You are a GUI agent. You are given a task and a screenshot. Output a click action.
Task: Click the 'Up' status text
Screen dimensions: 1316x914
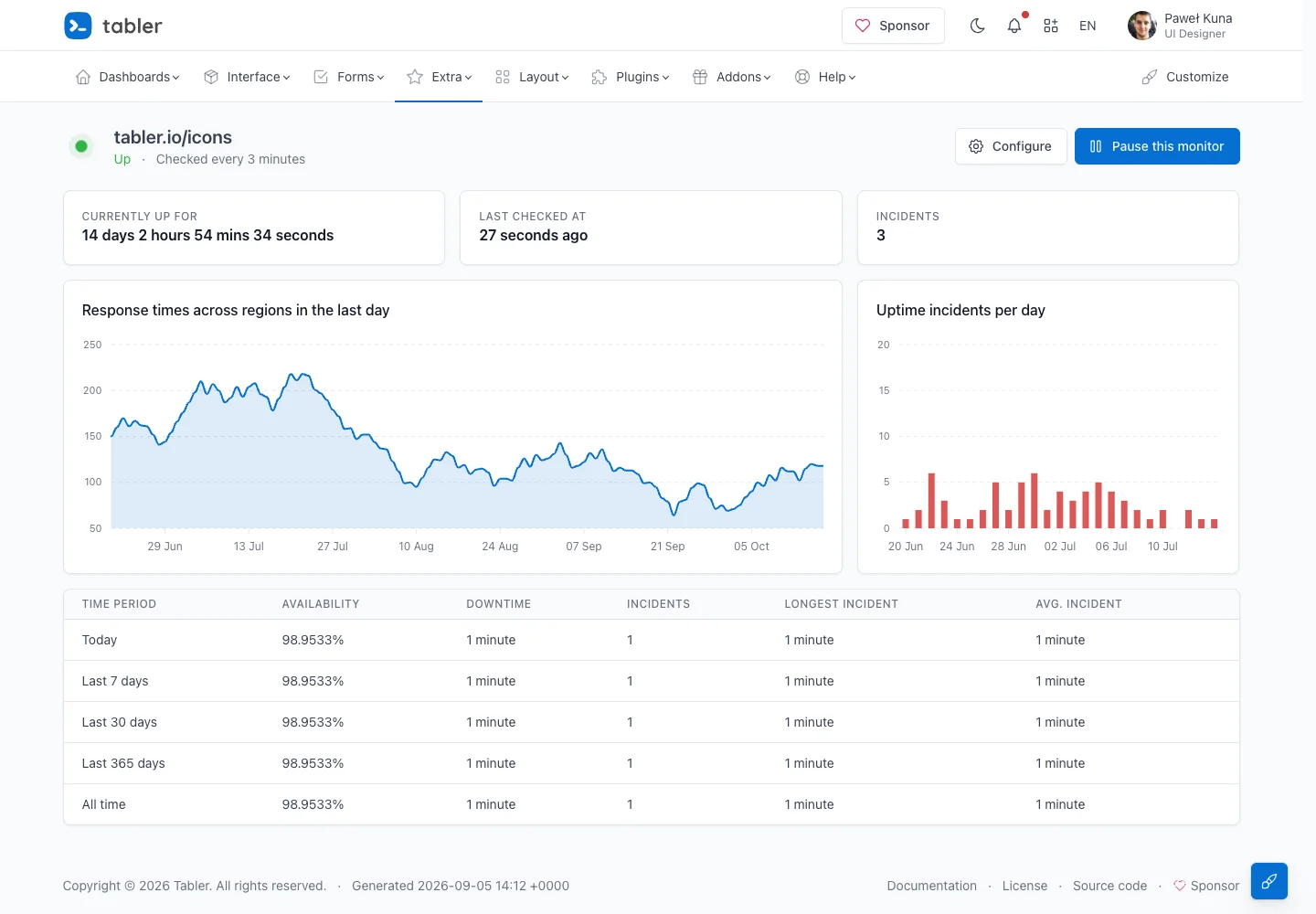pyautogui.click(x=122, y=159)
